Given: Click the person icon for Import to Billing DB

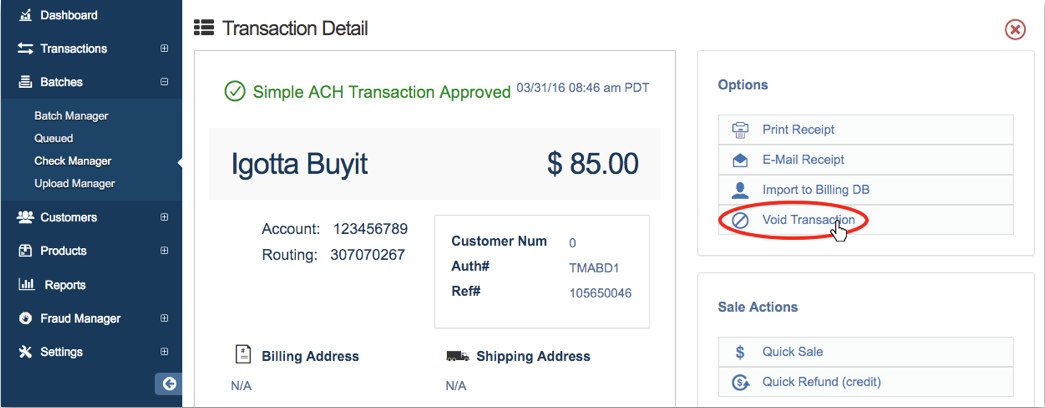Looking at the screenshot, I should [740, 190].
